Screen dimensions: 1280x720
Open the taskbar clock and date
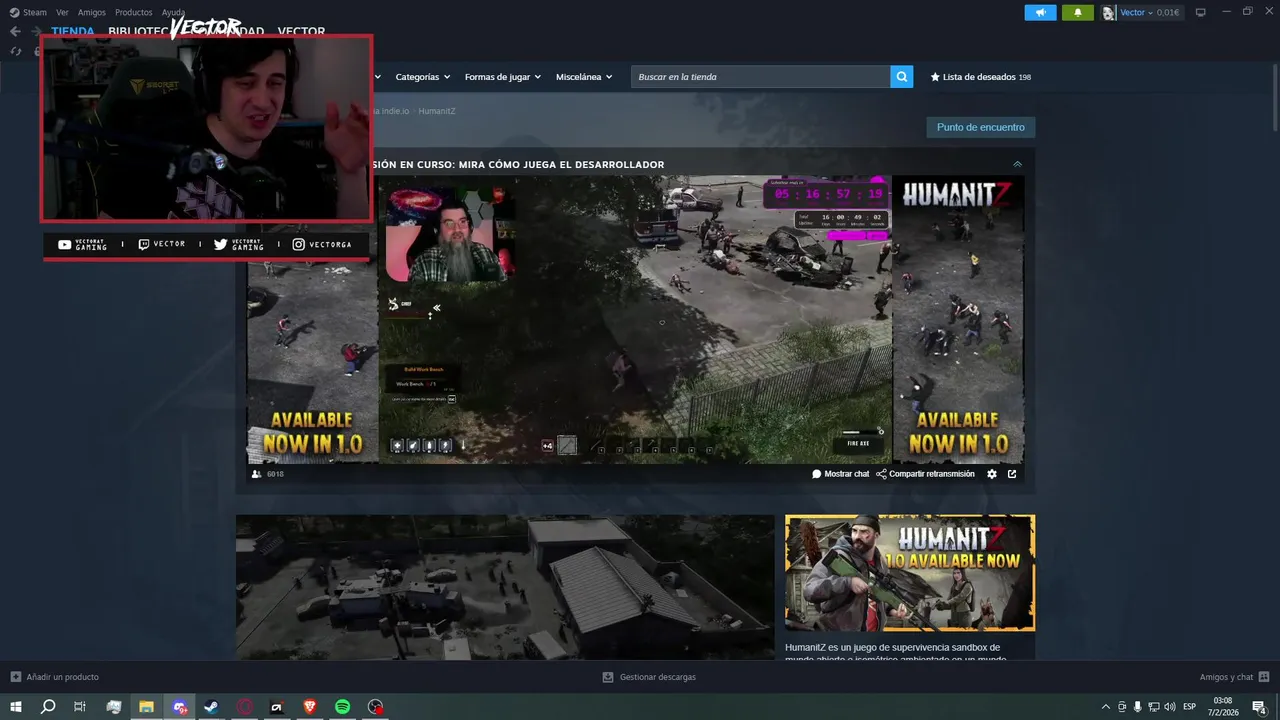[x=1223, y=707]
